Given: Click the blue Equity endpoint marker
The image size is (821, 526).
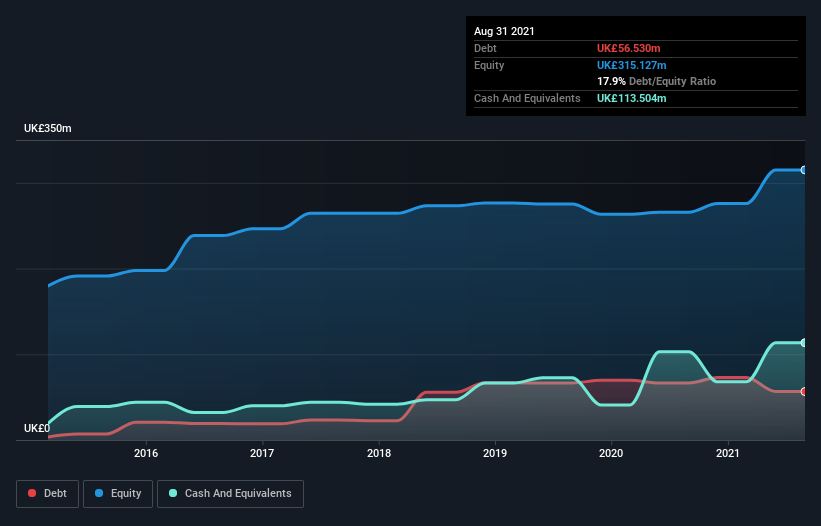Looking at the screenshot, I should pyautogui.click(x=804, y=170).
